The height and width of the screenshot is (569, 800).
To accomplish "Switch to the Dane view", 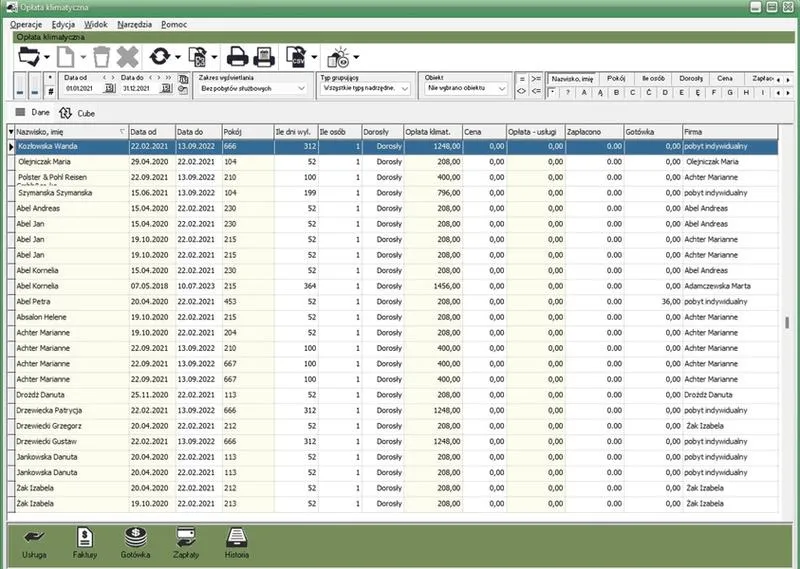I will tap(33, 112).
